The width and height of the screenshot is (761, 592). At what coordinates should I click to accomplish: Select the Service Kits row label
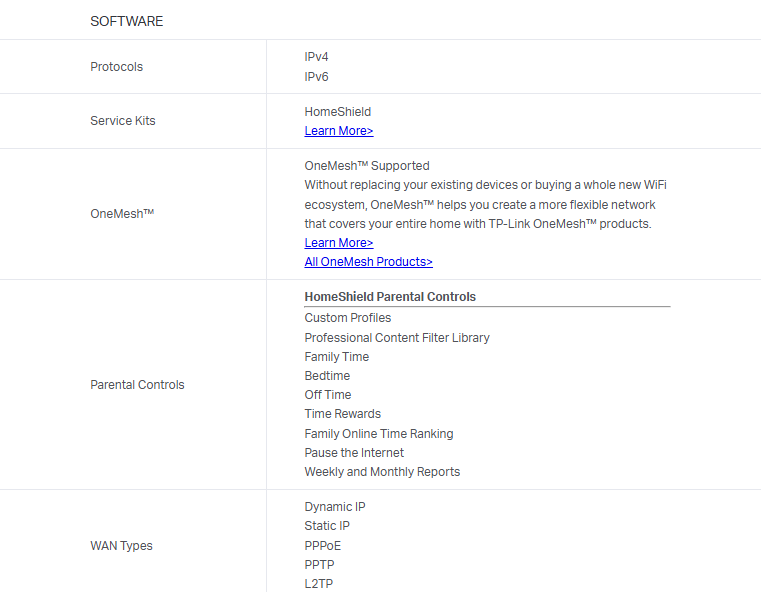click(123, 121)
